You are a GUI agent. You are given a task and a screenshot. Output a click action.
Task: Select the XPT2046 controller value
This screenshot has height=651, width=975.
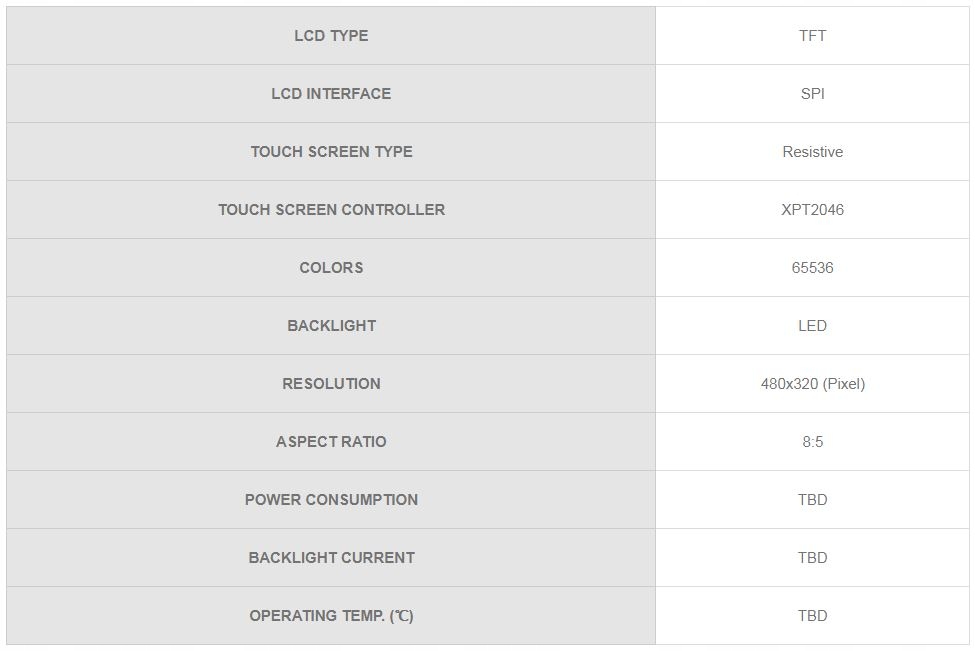[x=812, y=210]
